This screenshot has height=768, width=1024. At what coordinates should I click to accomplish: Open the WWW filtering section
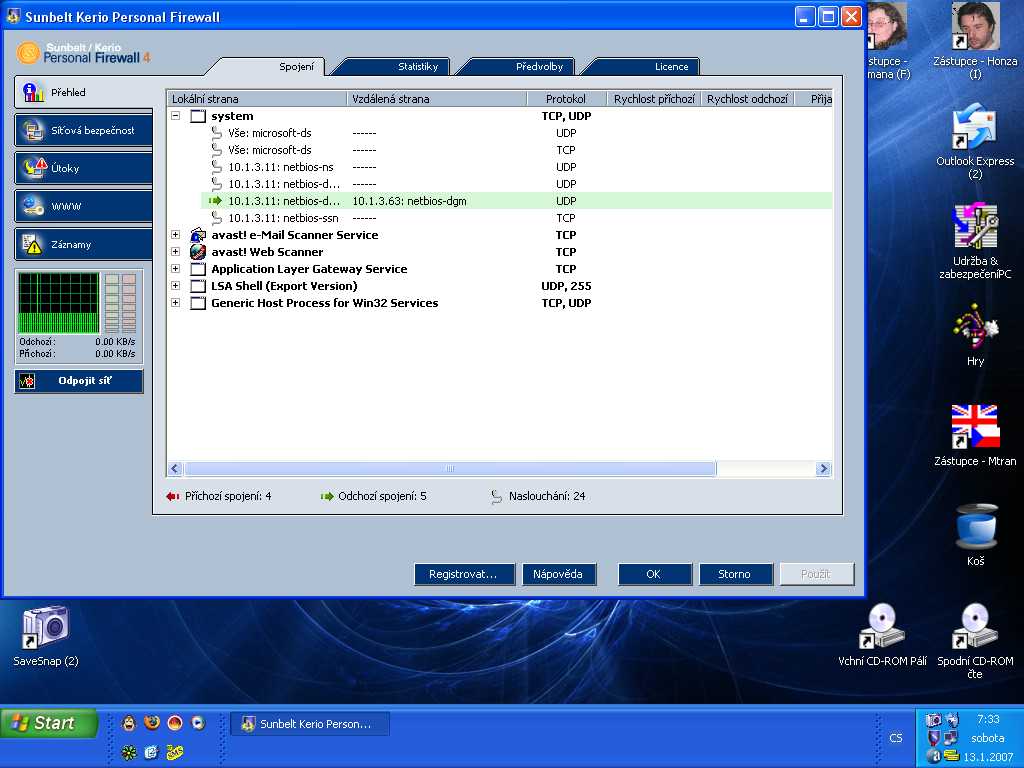coord(83,206)
